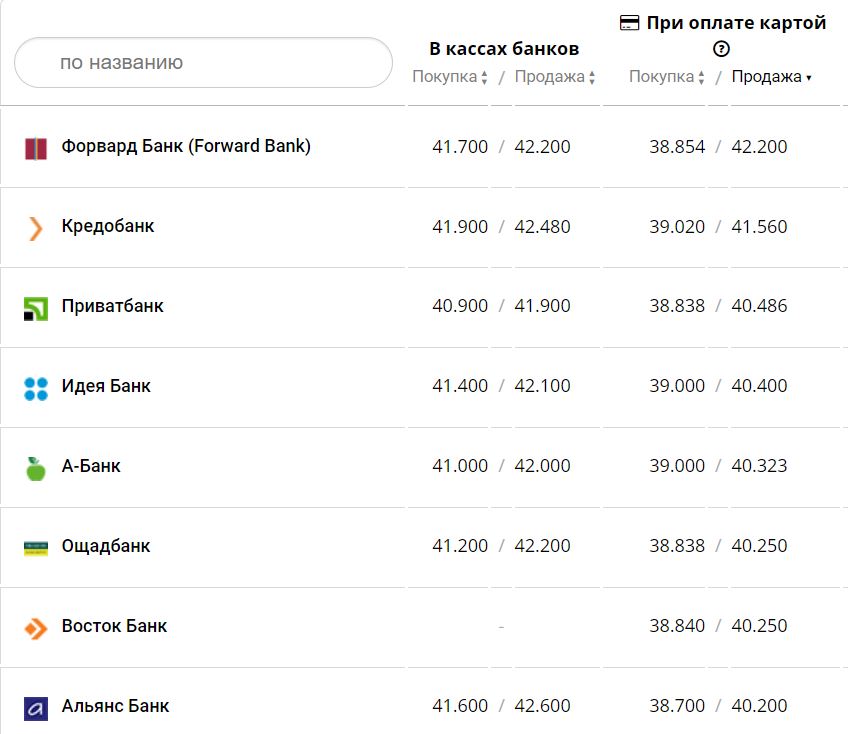Click the question mark help icon
Image resolution: width=848 pixels, height=734 pixels.
click(722, 49)
